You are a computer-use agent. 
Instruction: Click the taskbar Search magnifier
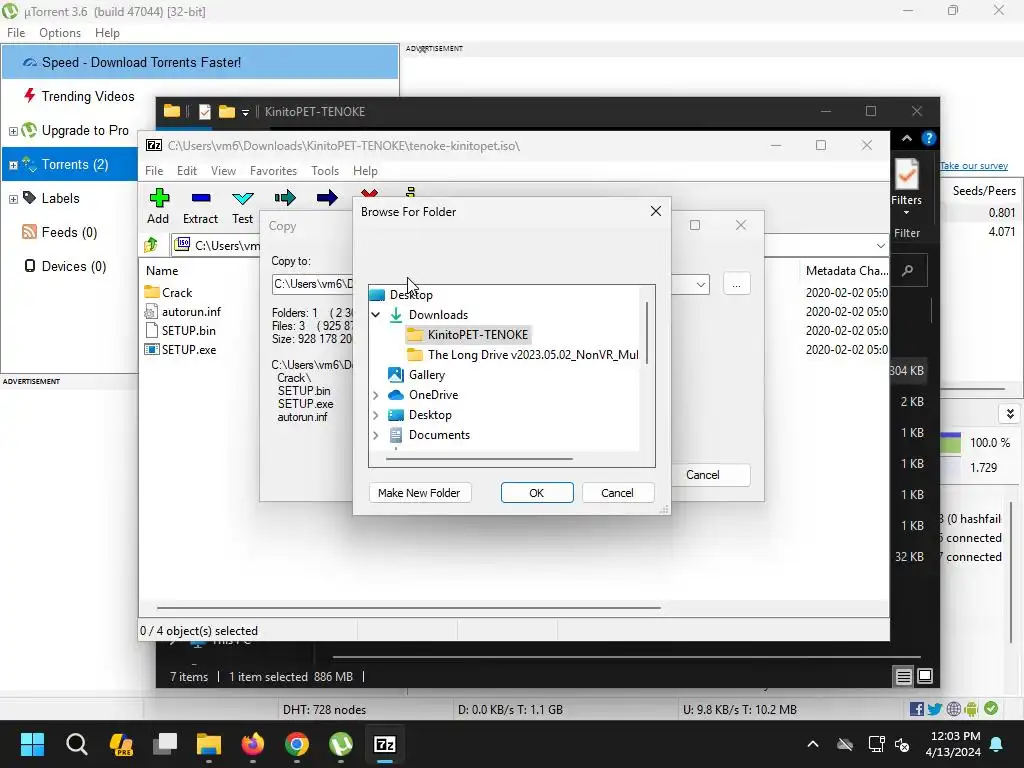pyautogui.click(x=76, y=744)
